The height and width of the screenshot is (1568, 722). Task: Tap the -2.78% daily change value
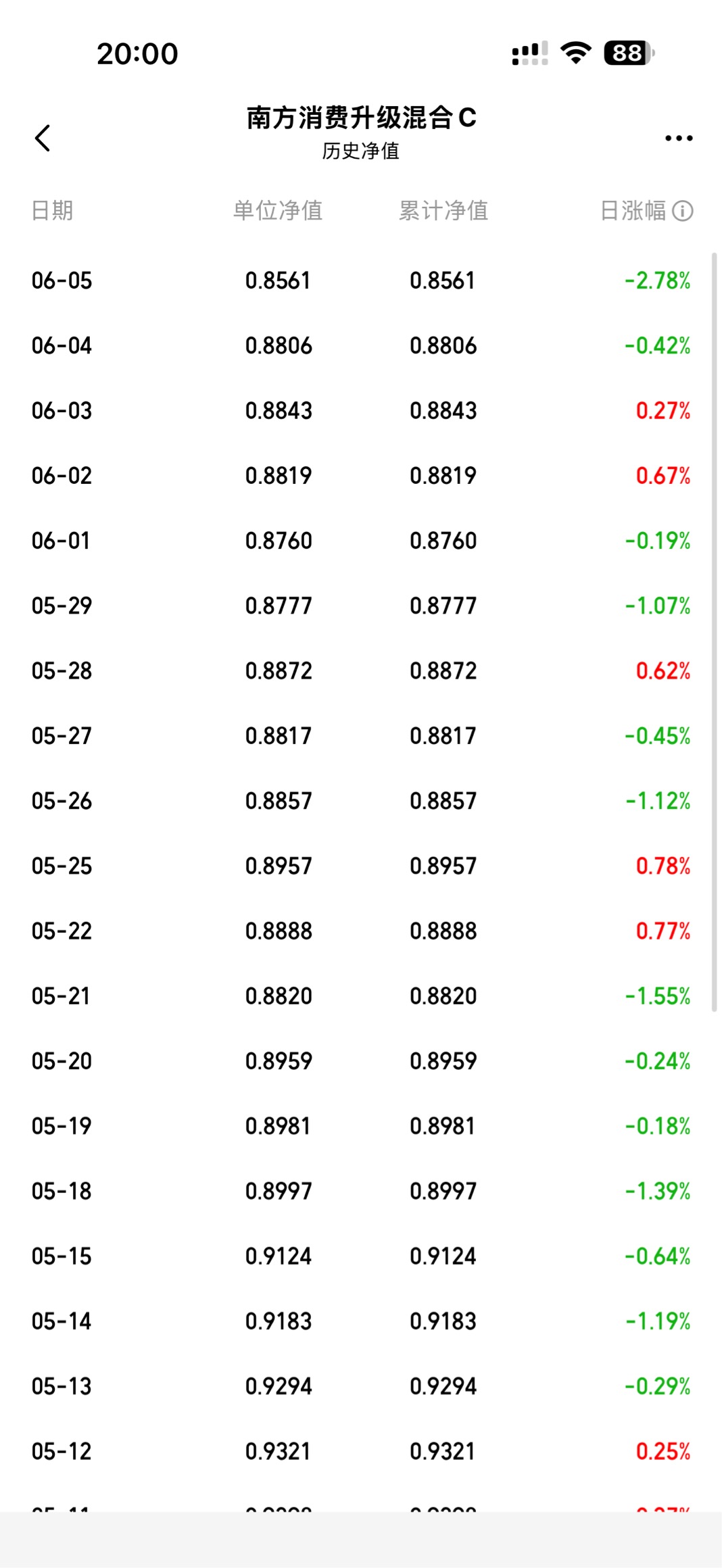pyautogui.click(x=658, y=280)
